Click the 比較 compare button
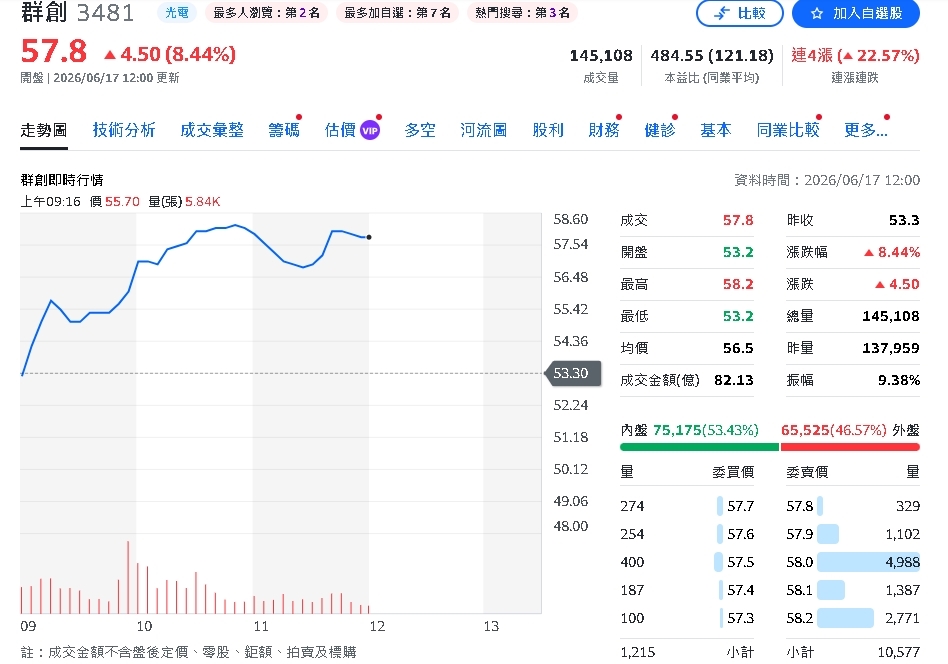Screen dimensions: 948x664 739,13
